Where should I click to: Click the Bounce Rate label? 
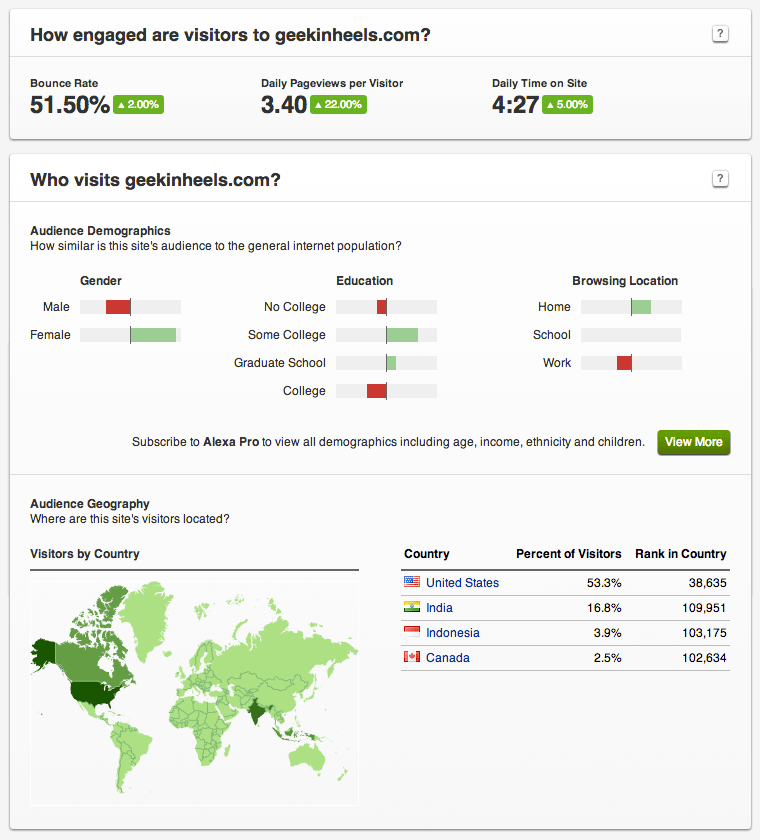point(64,83)
